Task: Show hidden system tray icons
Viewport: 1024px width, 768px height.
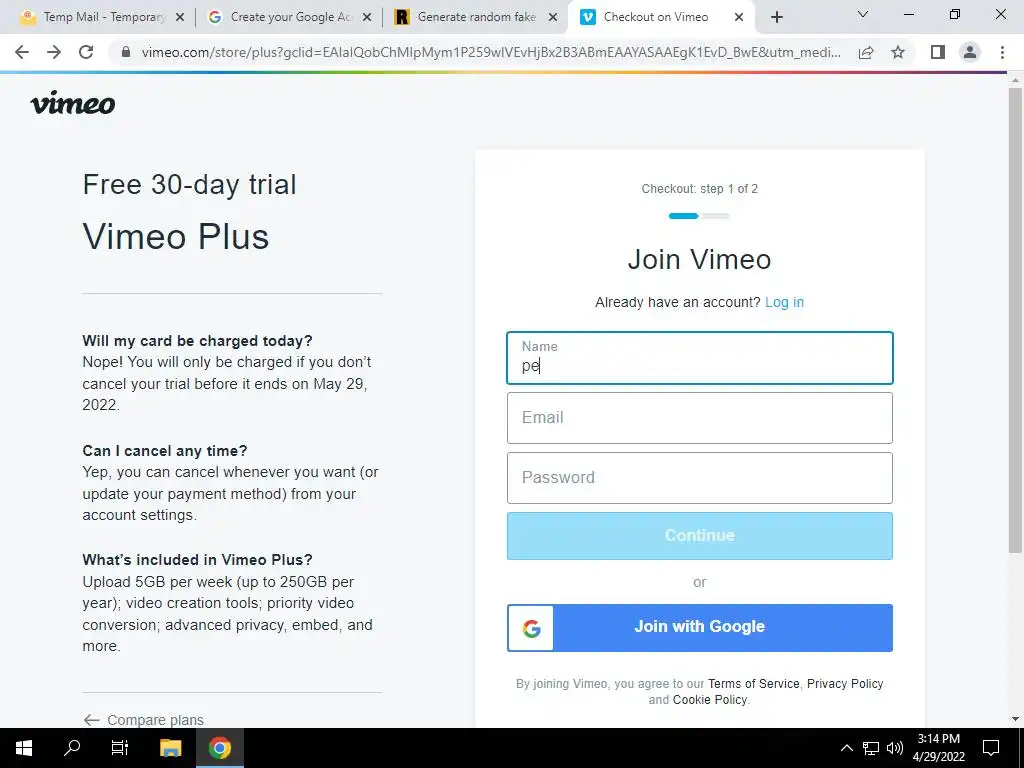Action: (x=846, y=748)
